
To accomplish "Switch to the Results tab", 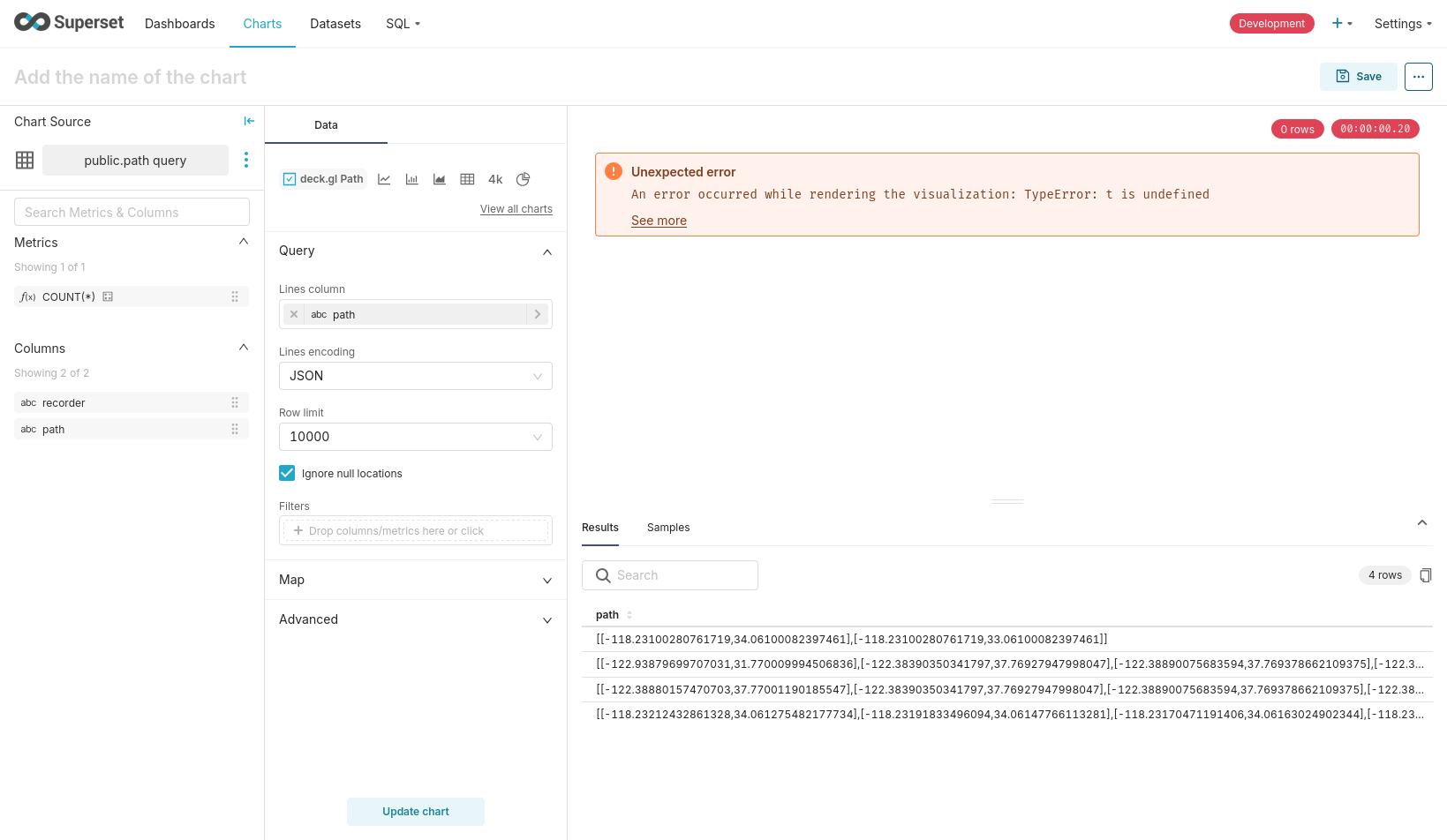I will tap(600, 528).
